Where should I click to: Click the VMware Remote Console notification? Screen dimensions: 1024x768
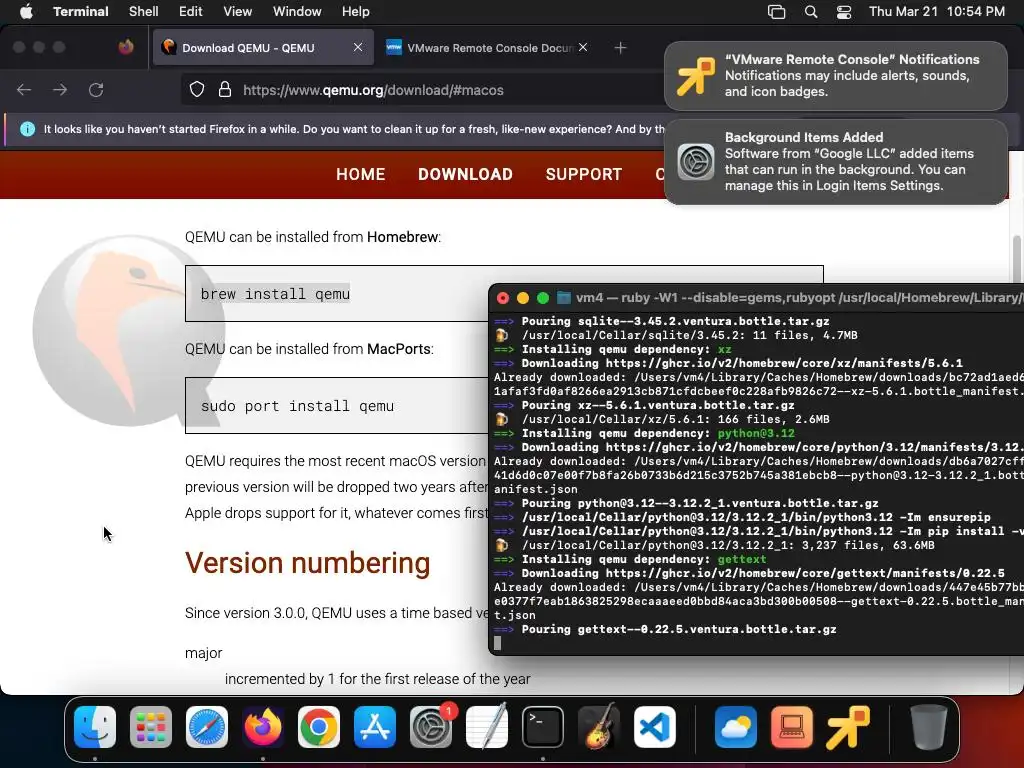point(835,76)
